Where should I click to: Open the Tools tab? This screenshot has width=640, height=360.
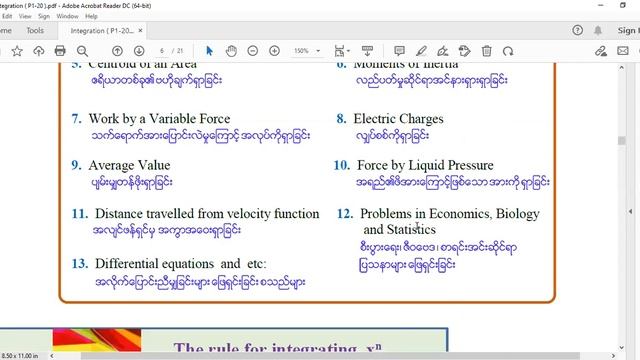click(35, 30)
